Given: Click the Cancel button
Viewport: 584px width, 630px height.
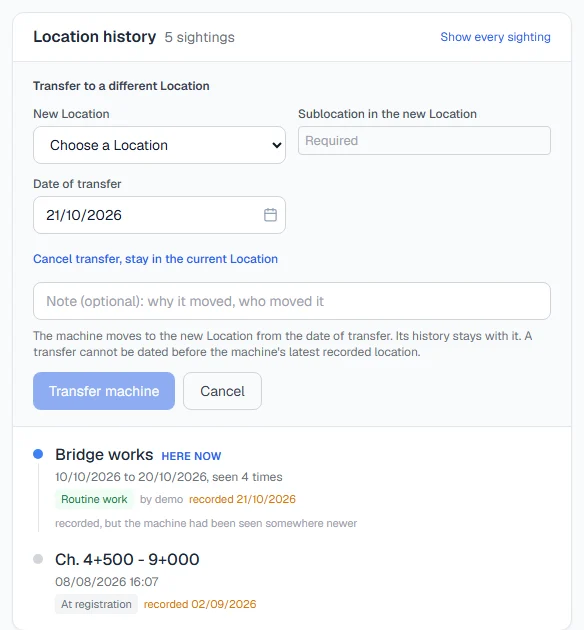Looking at the screenshot, I should 223,391.
